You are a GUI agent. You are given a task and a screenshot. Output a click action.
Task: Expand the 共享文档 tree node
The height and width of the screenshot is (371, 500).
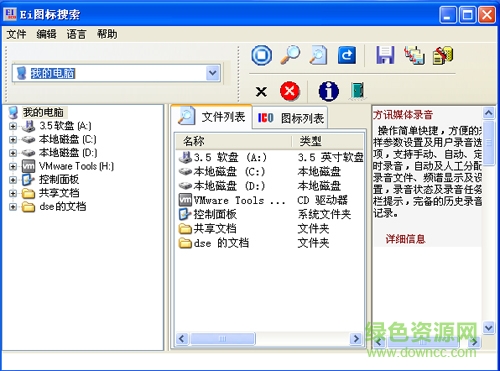click(13, 193)
